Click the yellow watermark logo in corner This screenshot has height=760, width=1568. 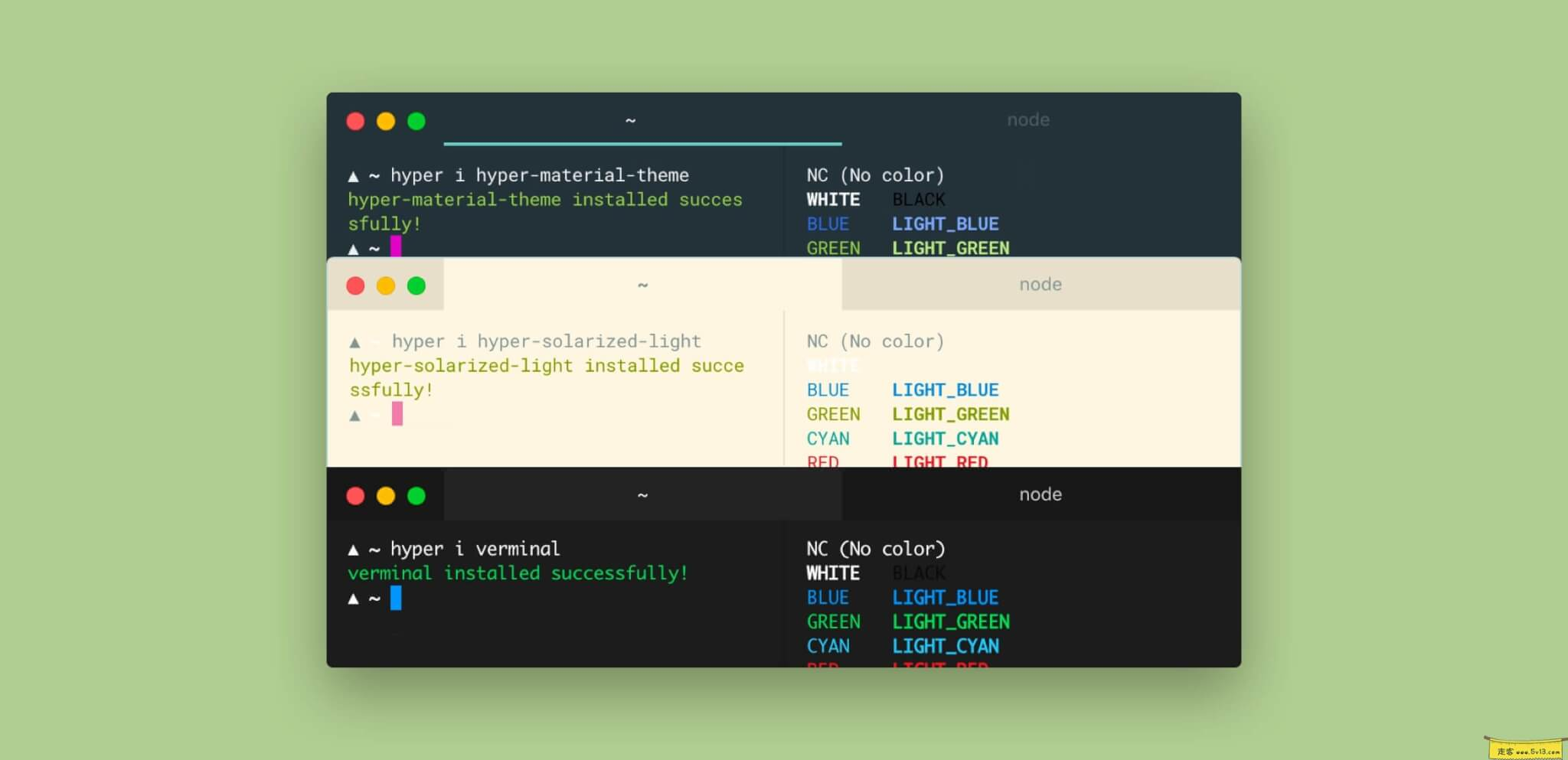(1527, 749)
